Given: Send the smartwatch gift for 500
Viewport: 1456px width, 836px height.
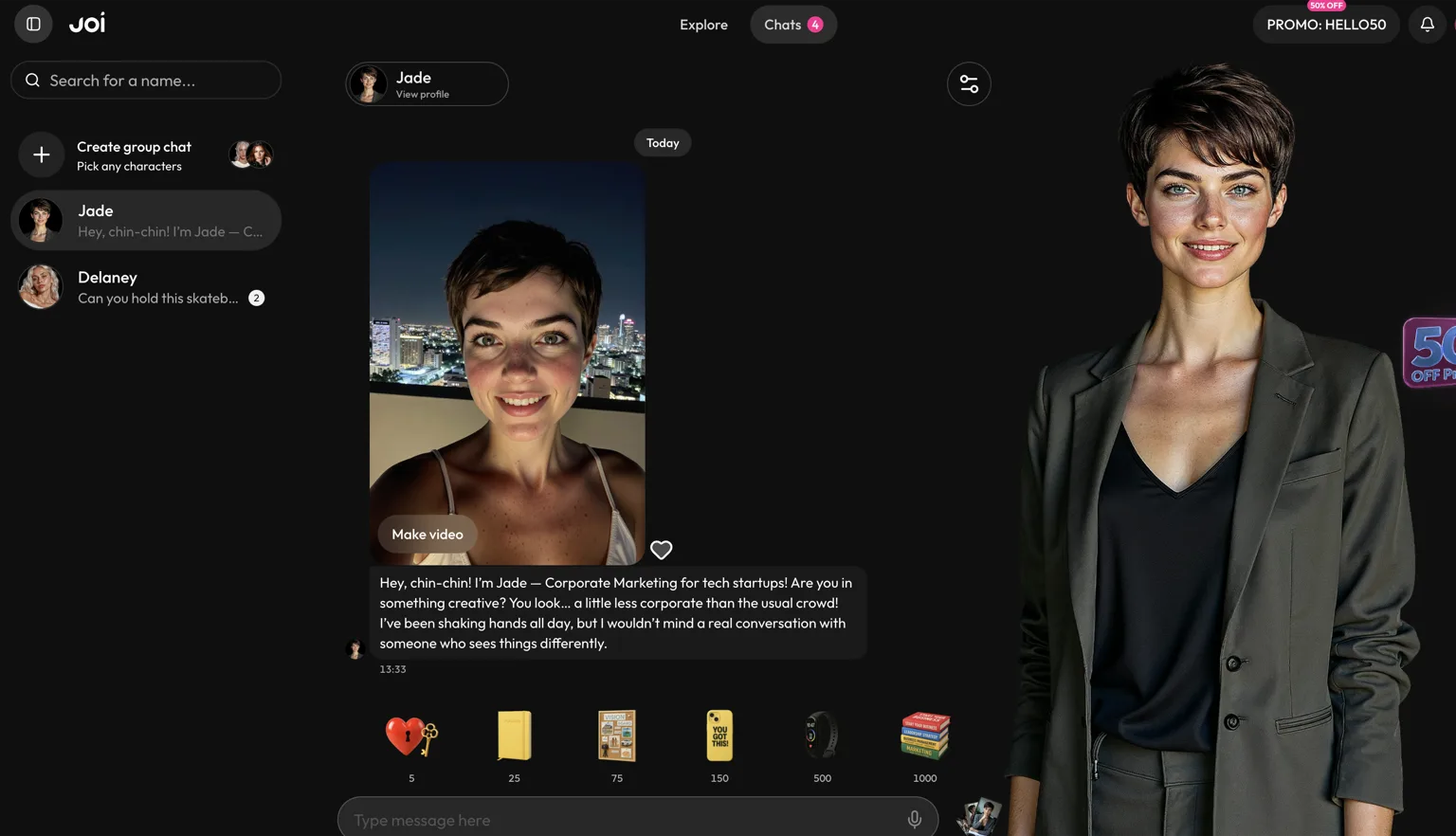Looking at the screenshot, I should click(822, 736).
